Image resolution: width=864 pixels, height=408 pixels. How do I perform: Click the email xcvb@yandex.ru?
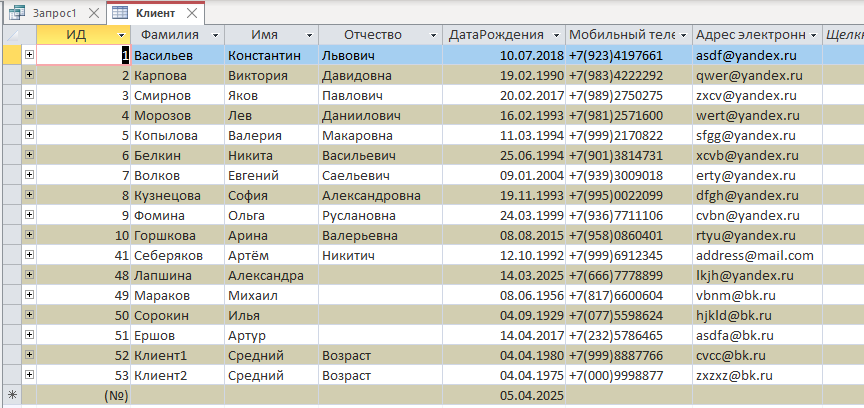pyautogui.click(x=757, y=155)
